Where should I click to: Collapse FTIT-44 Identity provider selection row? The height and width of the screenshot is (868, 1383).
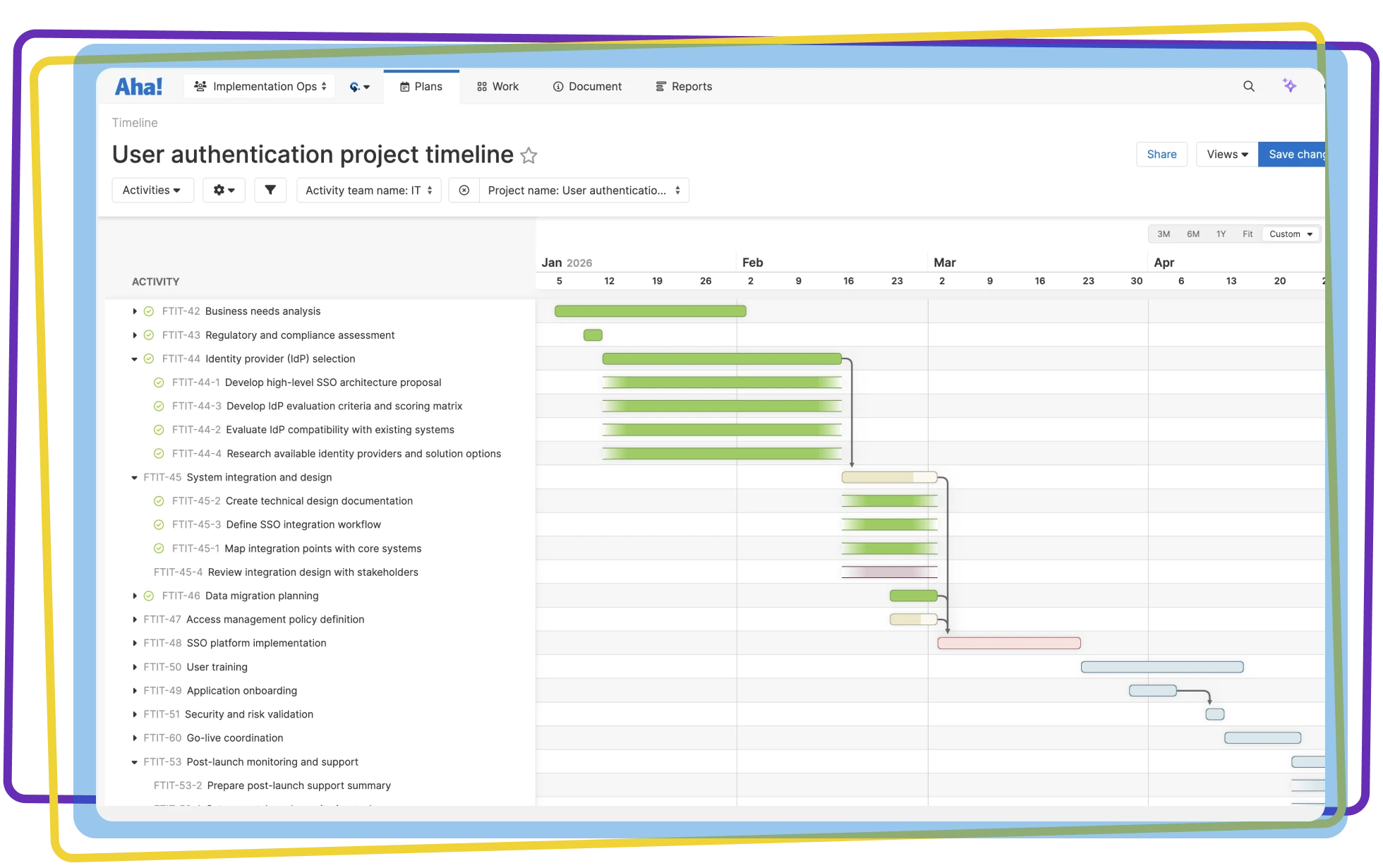134,358
